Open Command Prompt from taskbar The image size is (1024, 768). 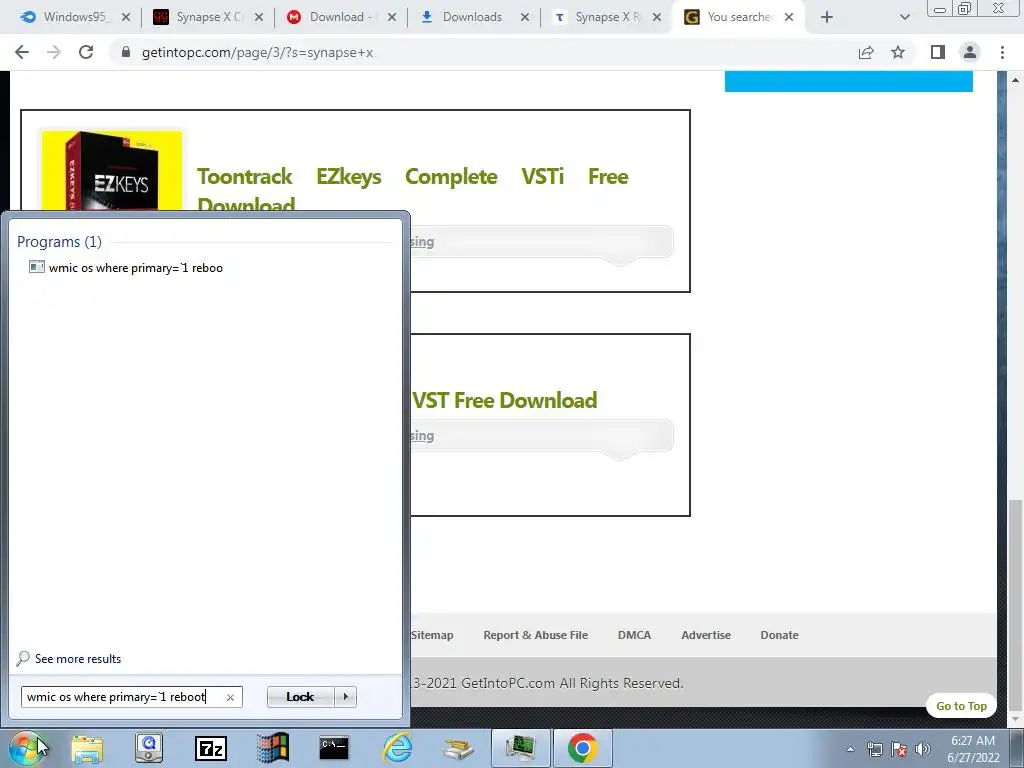334,748
